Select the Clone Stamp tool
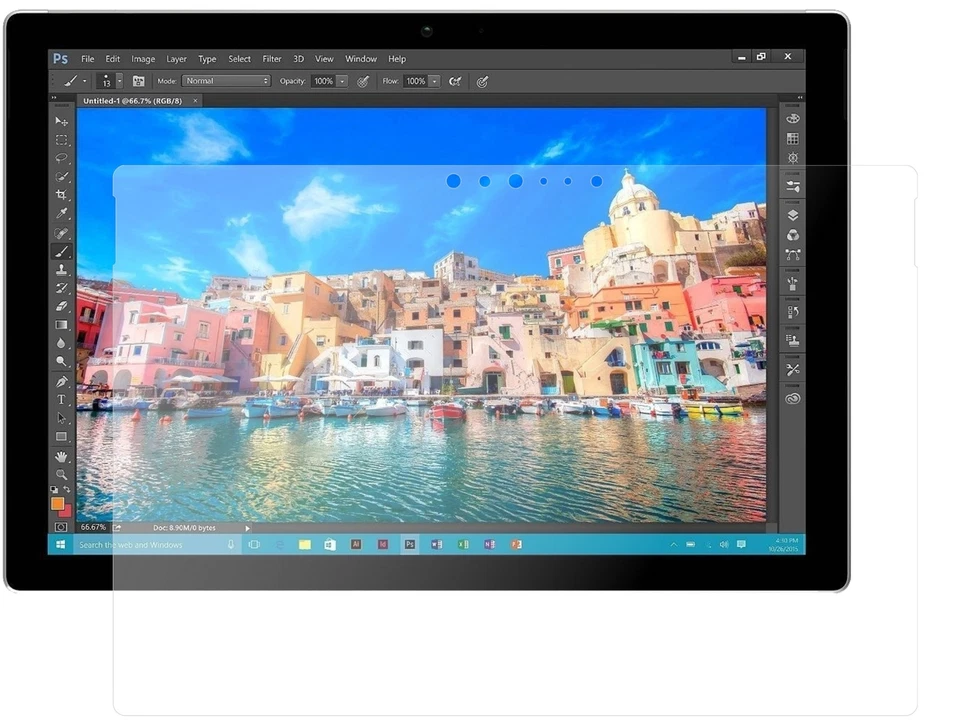Image resolution: width=960 pixels, height=723 pixels. (61, 270)
